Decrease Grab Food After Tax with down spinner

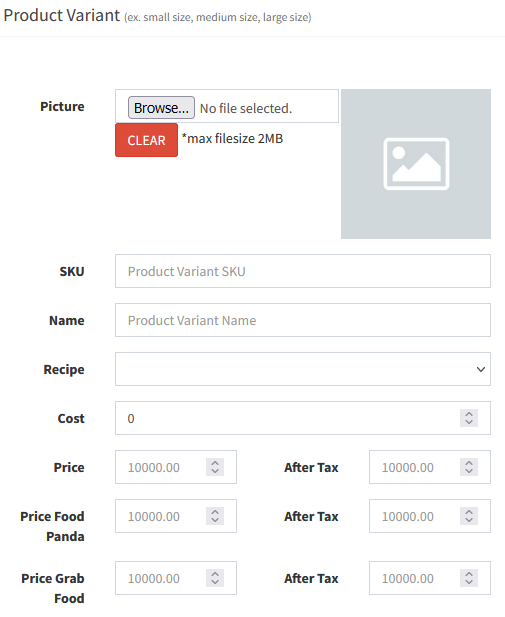(x=469, y=582)
